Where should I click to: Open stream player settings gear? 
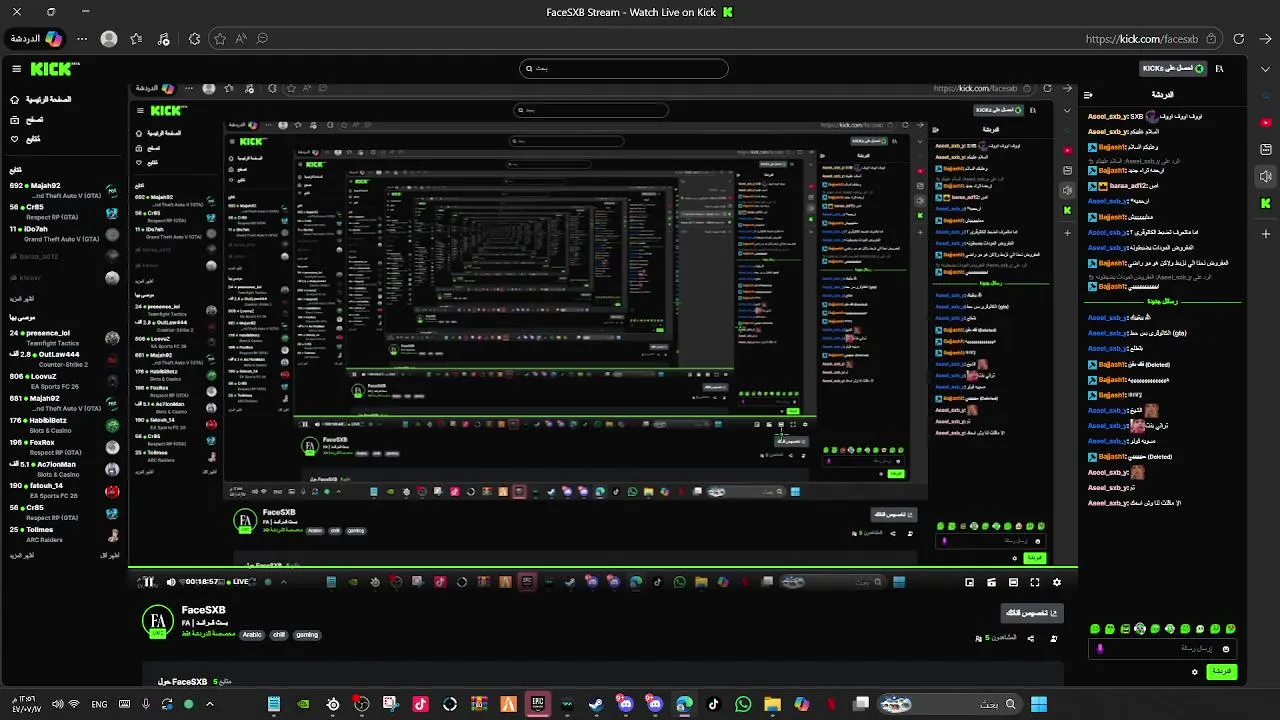pyautogui.click(x=1056, y=582)
